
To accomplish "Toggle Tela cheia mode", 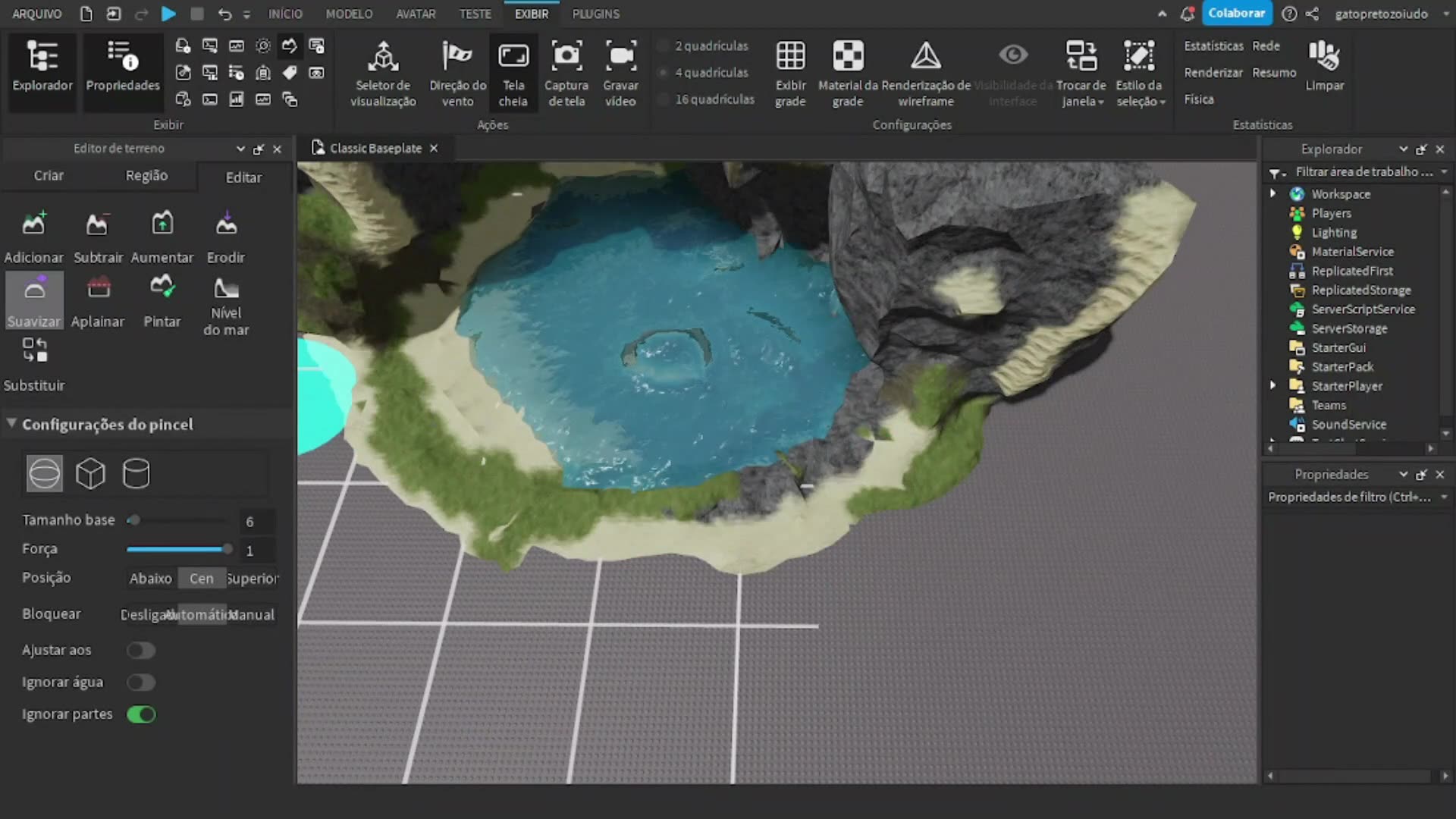I will click(x=513, y=72).
